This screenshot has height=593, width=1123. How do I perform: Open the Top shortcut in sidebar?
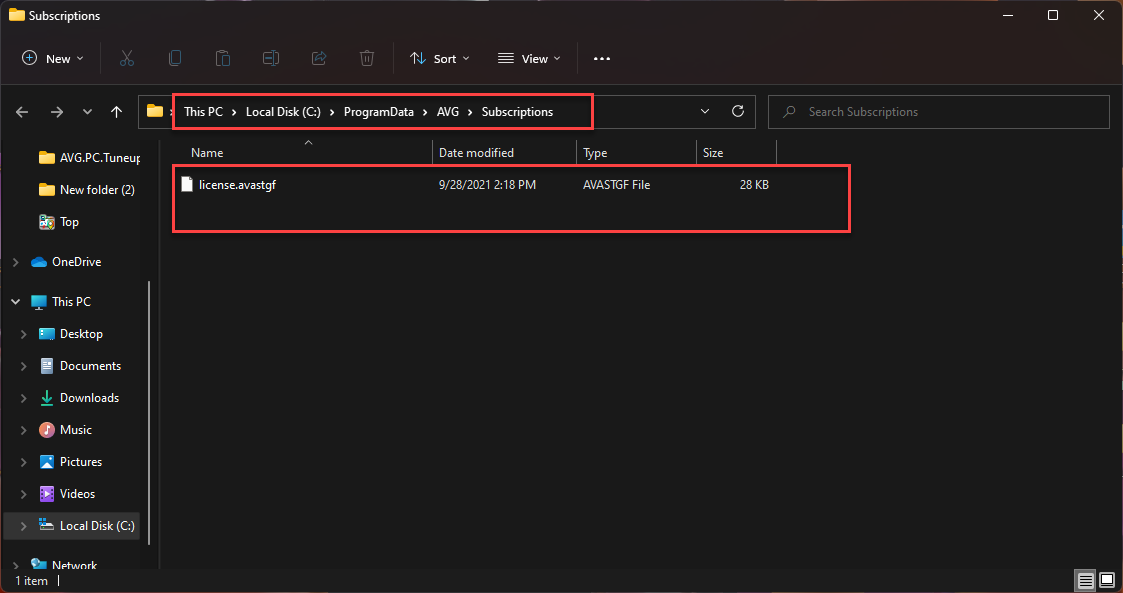pos(59,222)
